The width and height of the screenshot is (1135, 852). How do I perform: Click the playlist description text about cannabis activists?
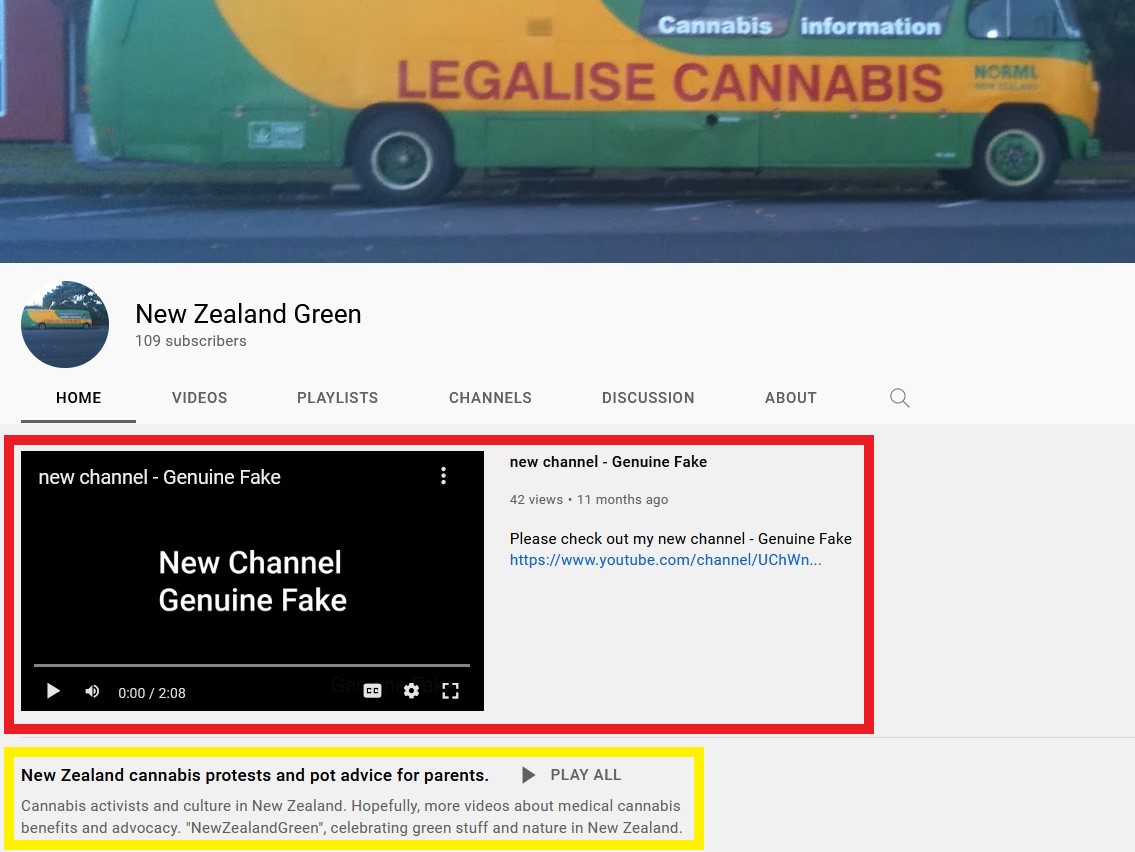[351, 817]
